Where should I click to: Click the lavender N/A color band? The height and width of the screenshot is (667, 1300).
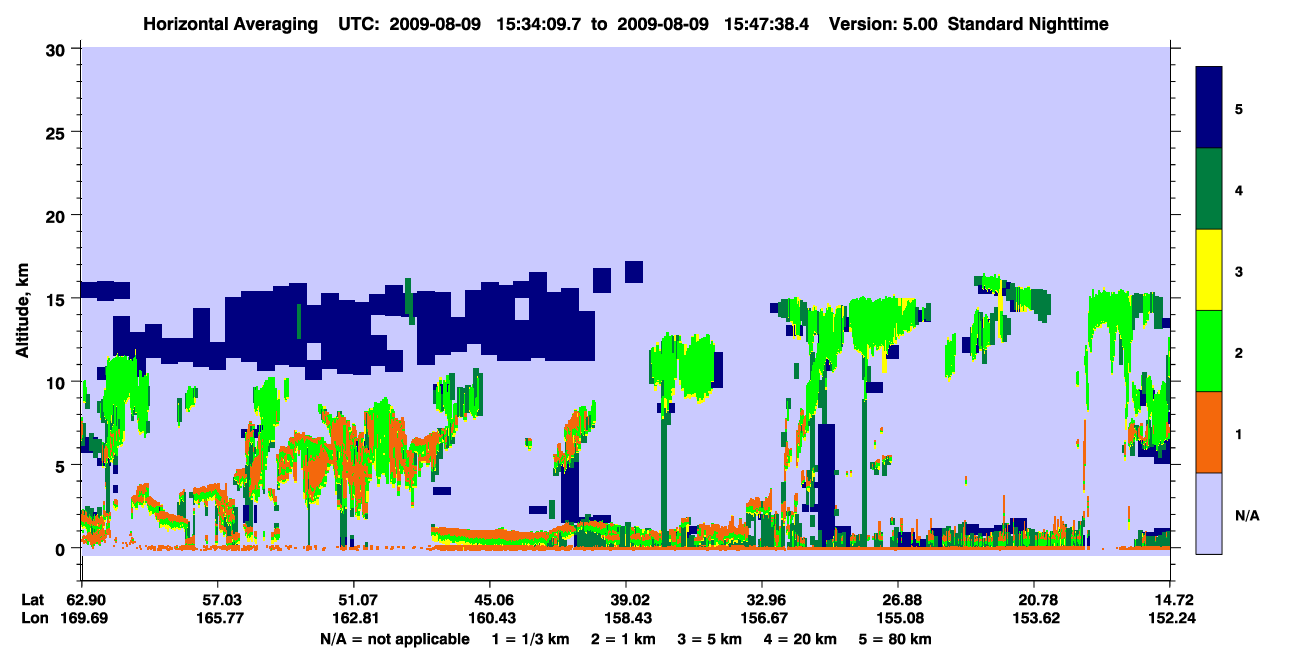pyautogui.click(x=1209, y=513)
